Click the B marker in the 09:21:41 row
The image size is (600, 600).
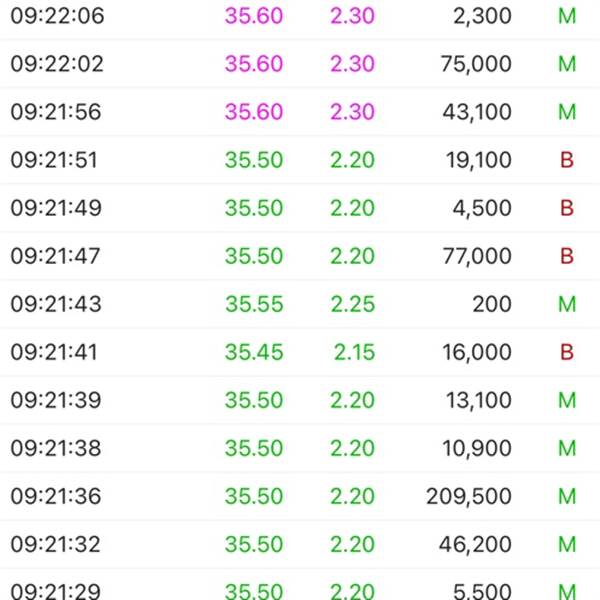567,352
